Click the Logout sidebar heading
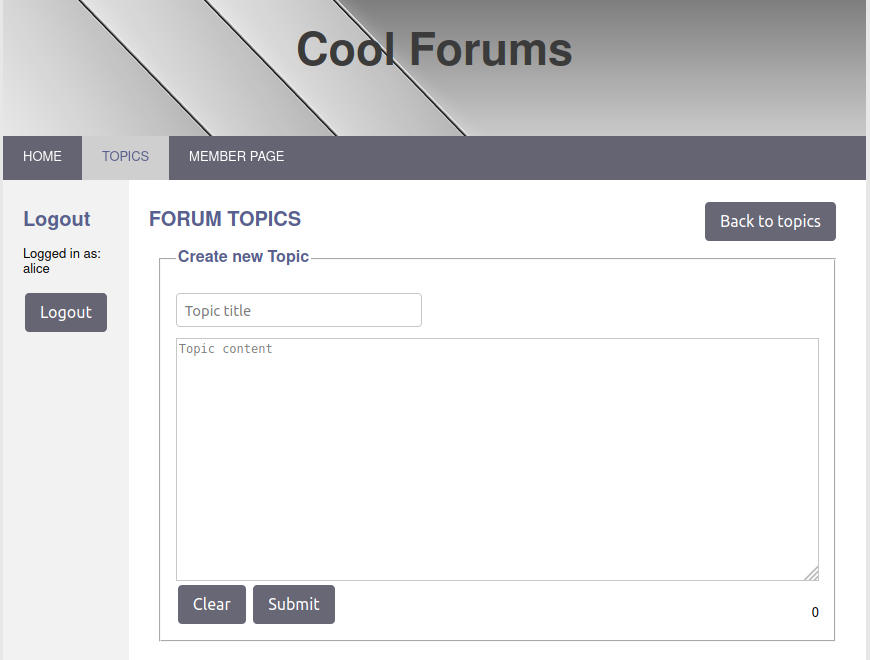The width and height of the screenshot is (870, 660). pos(57,219)
